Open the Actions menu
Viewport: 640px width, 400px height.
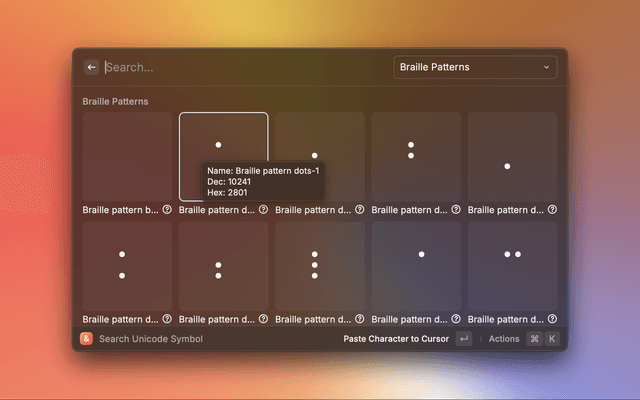(504, 339)
